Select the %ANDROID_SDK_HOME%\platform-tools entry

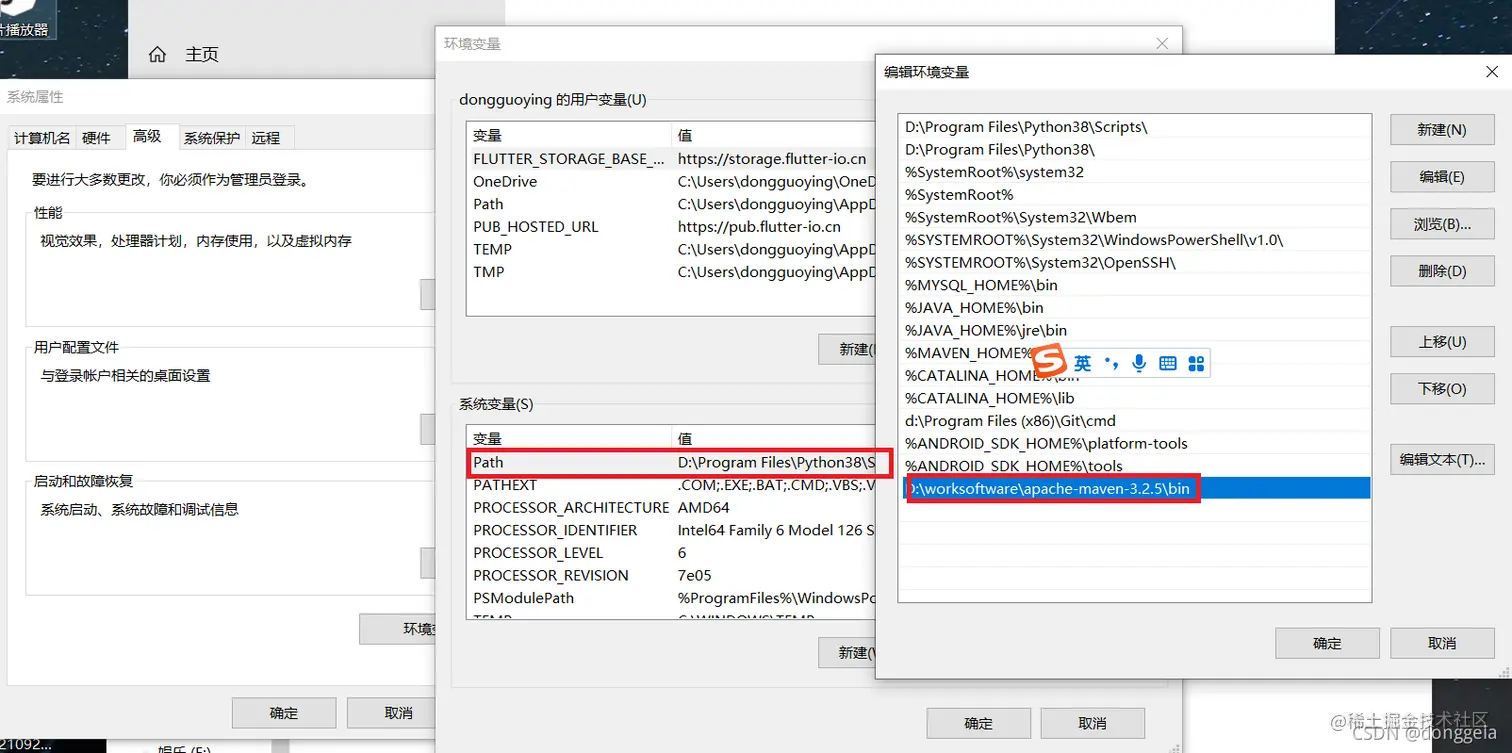(1134, 443)
